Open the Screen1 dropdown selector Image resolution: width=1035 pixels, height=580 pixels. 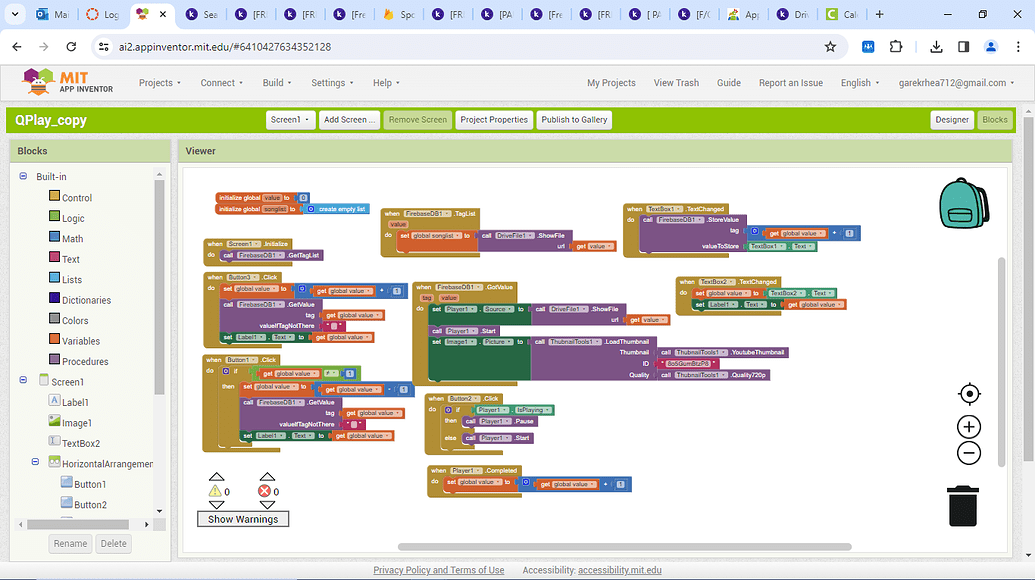(x=291, y=120)
